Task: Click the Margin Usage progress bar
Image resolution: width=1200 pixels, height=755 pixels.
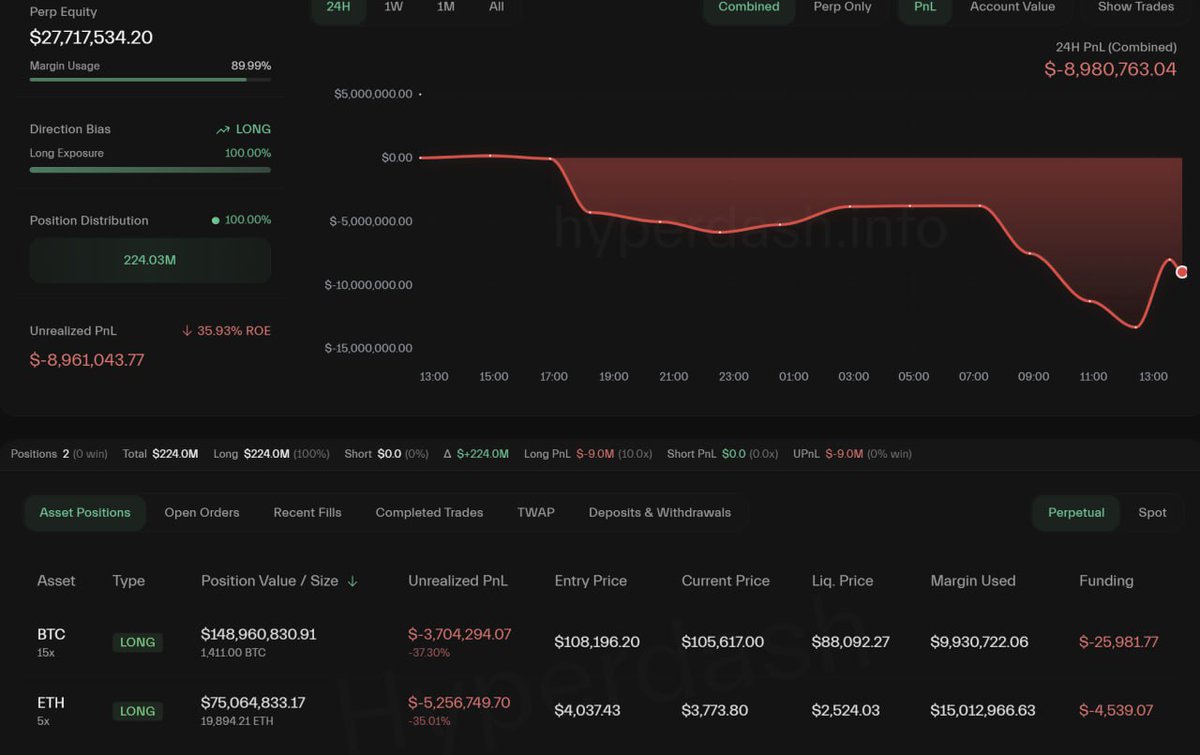Action: pyautogui.click(x=150, y=79)
